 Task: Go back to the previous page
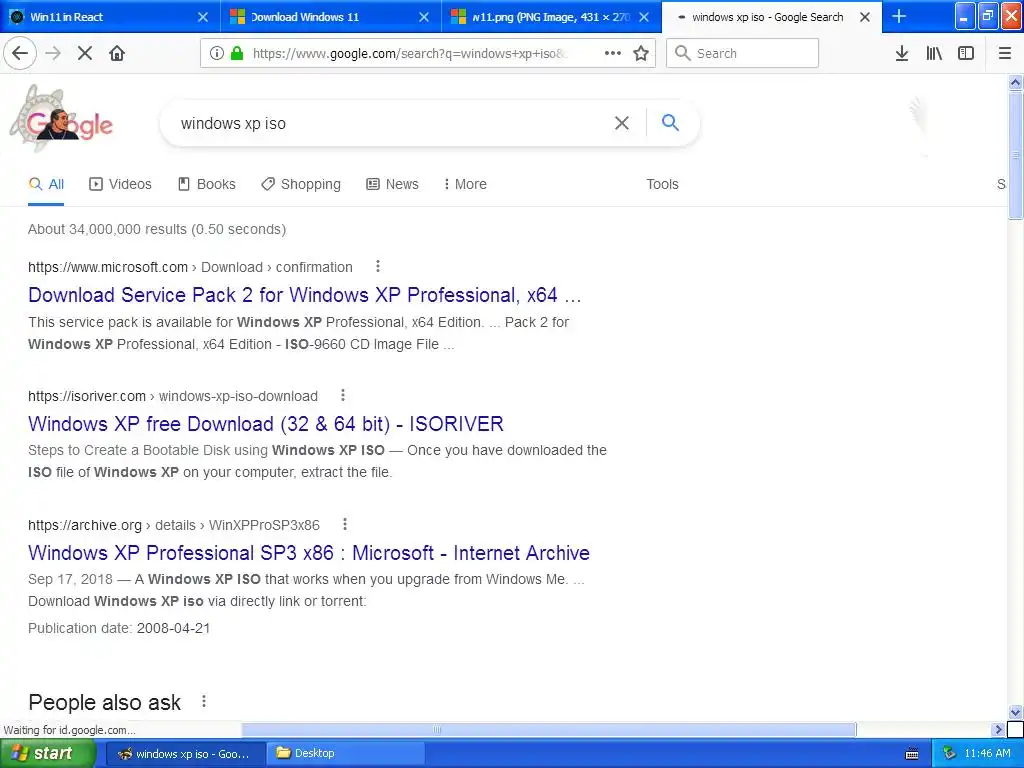tap(20, 54)
